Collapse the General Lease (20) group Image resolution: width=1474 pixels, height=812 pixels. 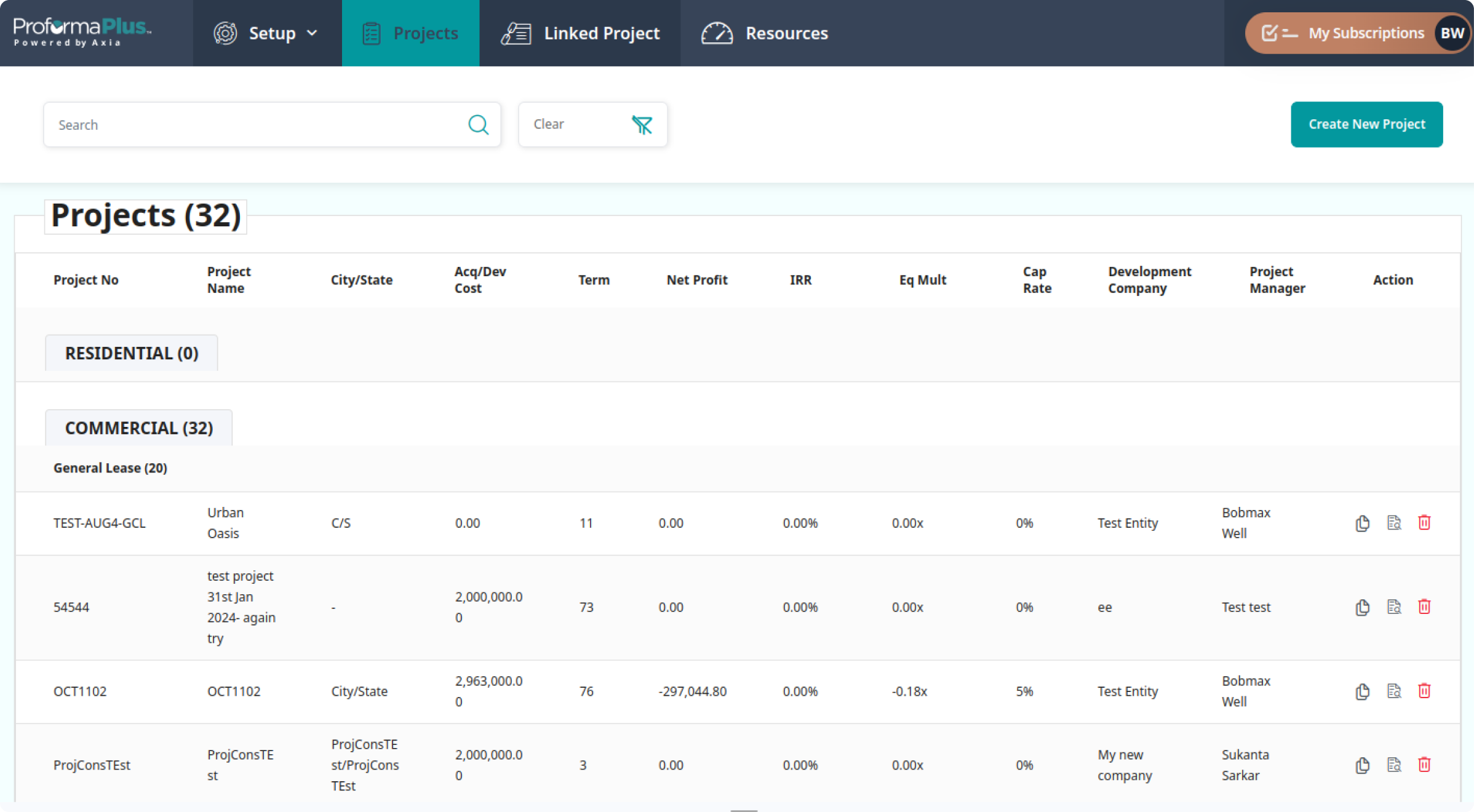tap(110, 468)
